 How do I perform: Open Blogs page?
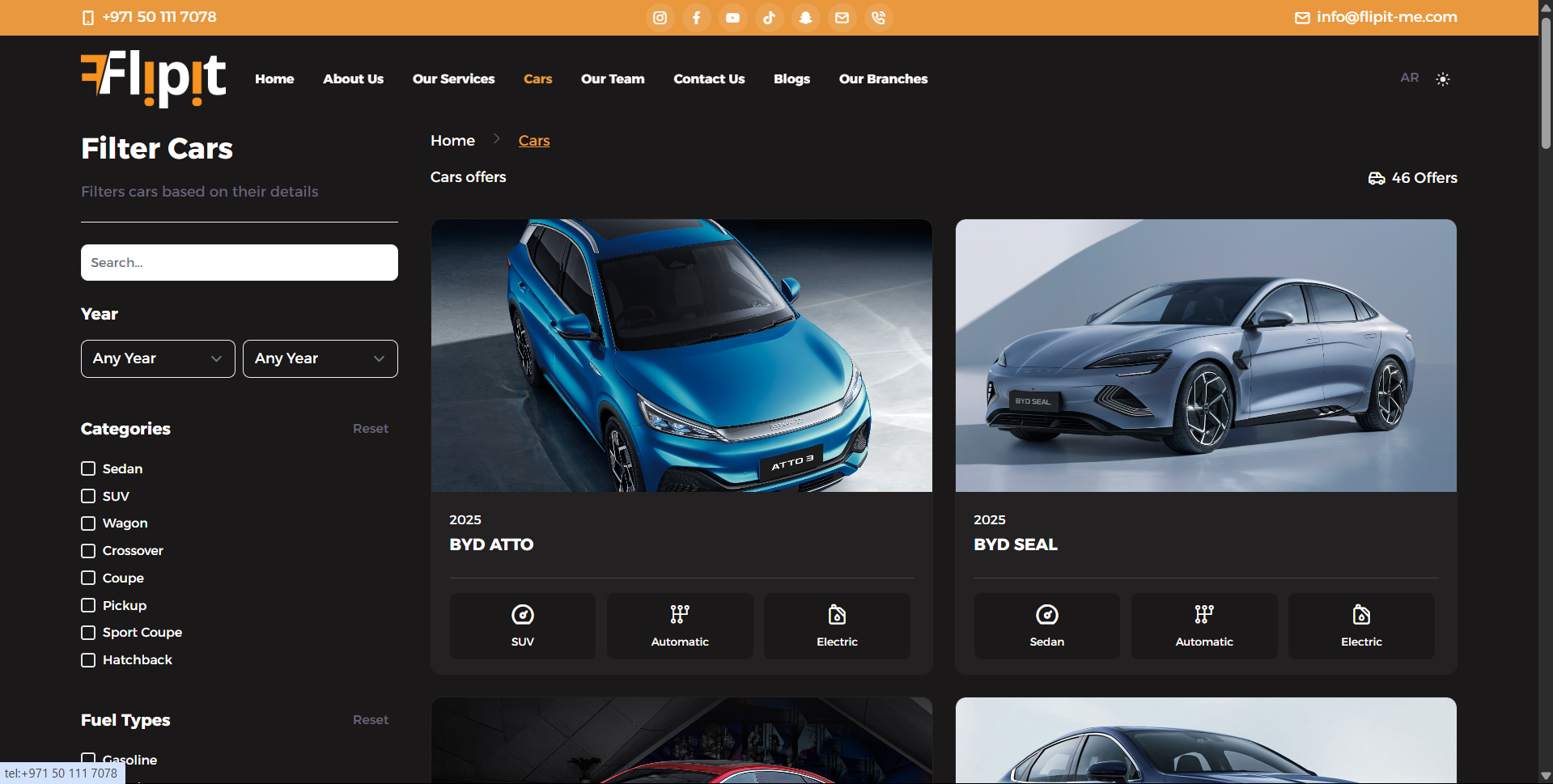click(791, 79)
